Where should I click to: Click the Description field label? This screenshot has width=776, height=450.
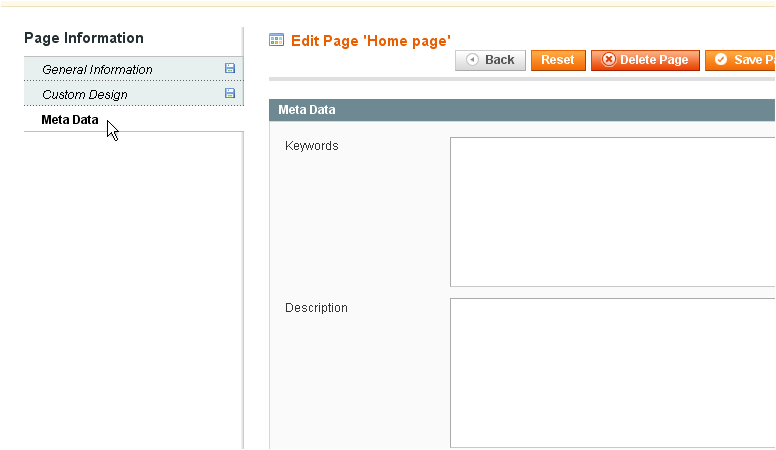click(x=316, y=308)
